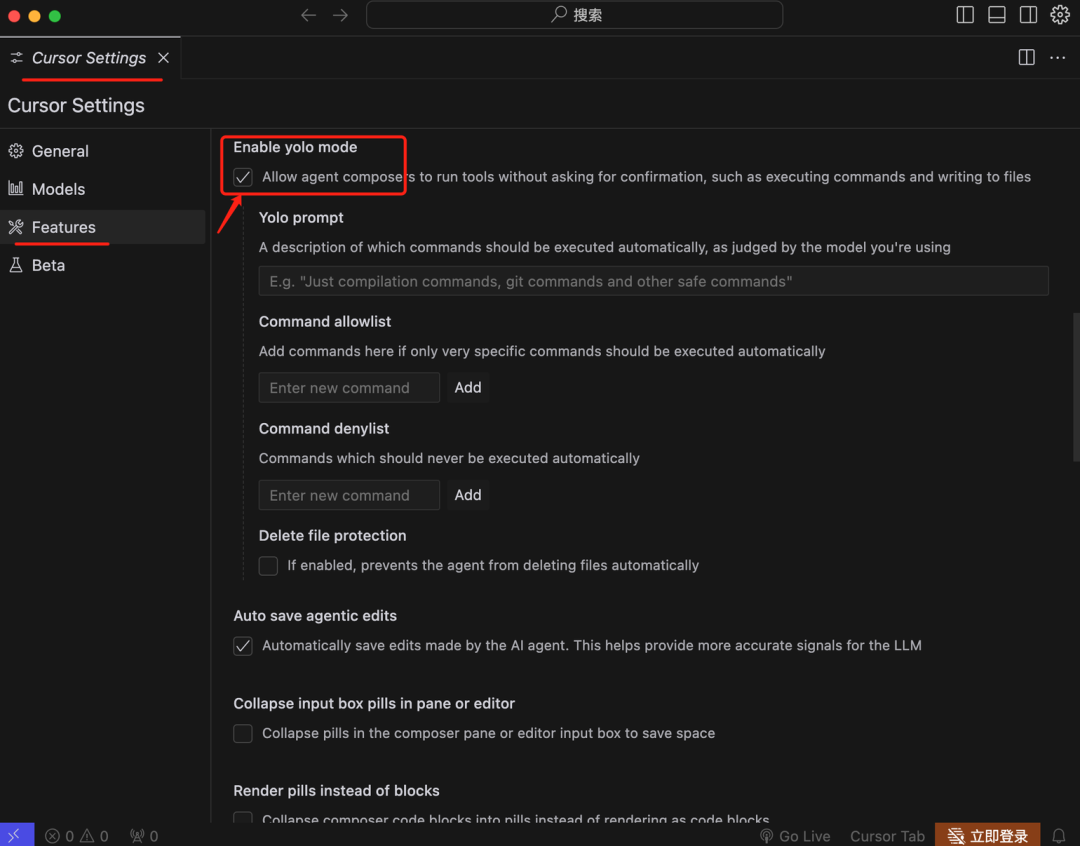This screenshot has height=846, width=1080.
Task: Toggle secondary sidebar layout icon
Action: pyautogui.click(x=1028, y=14)
